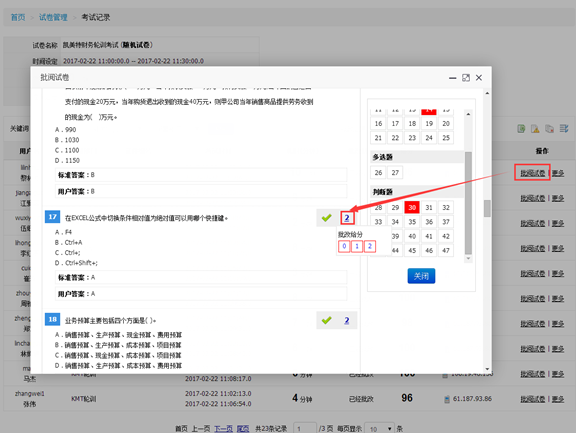Click the blue list-edit icon in toolbar
This screenshot has height=433, width=576.
pyautogui.click(x=564, y=129)
